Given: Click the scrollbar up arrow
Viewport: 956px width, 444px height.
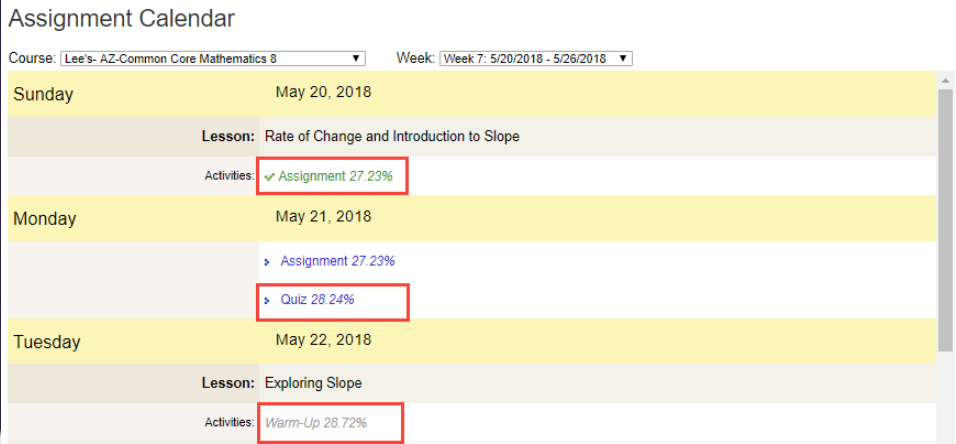Looking at the screenshot, I should 945,80.
